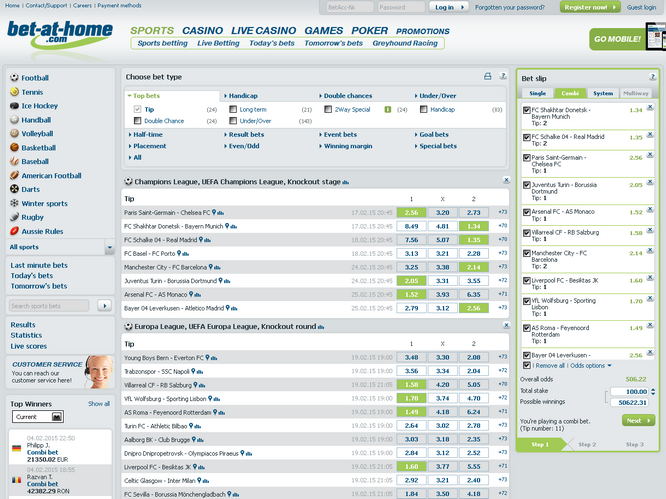Expand the Goal bets group
666x499 pixels.
click(x=432, y=134)
